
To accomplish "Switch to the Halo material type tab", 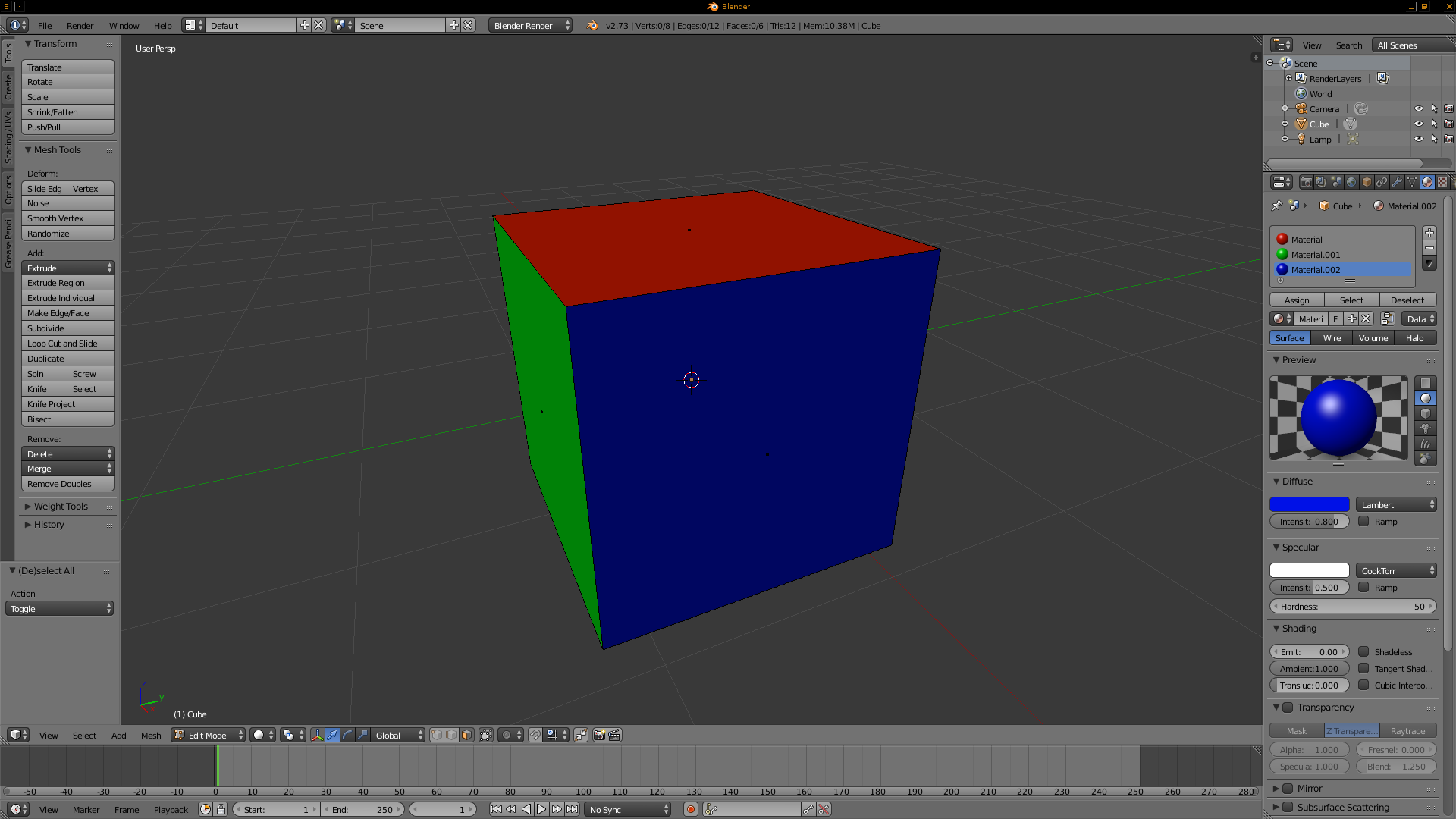I will (x=1414, y=337).
